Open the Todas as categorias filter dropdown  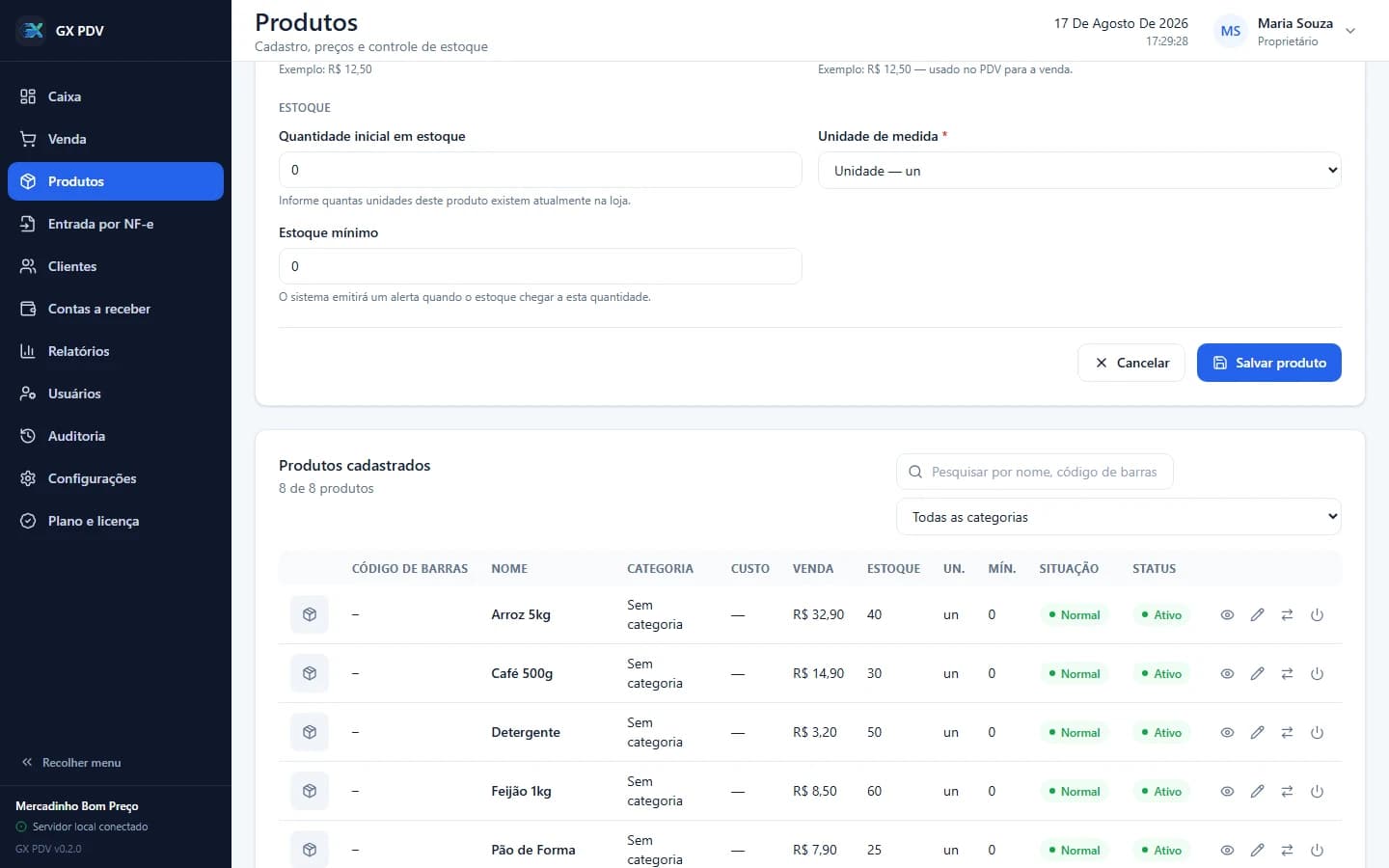pos(1119,517)
